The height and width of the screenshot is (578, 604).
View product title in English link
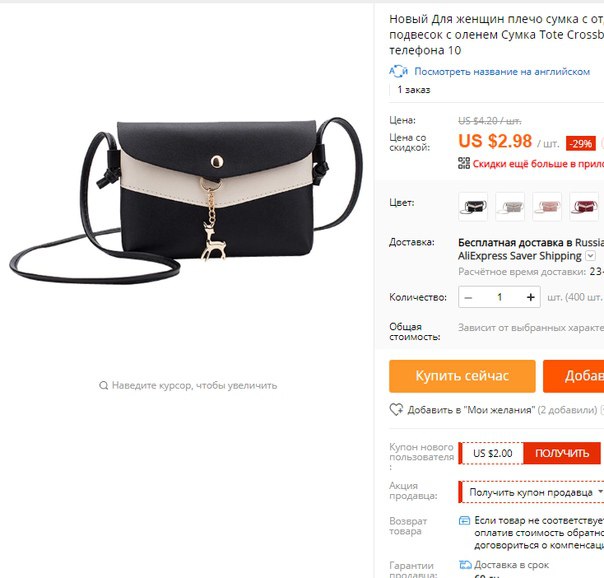point(502,72)
